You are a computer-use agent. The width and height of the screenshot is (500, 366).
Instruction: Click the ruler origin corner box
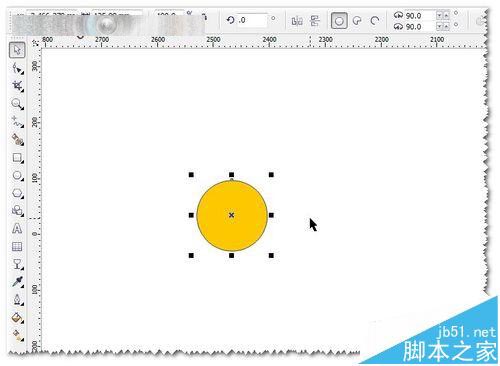[x=35, y=43]
